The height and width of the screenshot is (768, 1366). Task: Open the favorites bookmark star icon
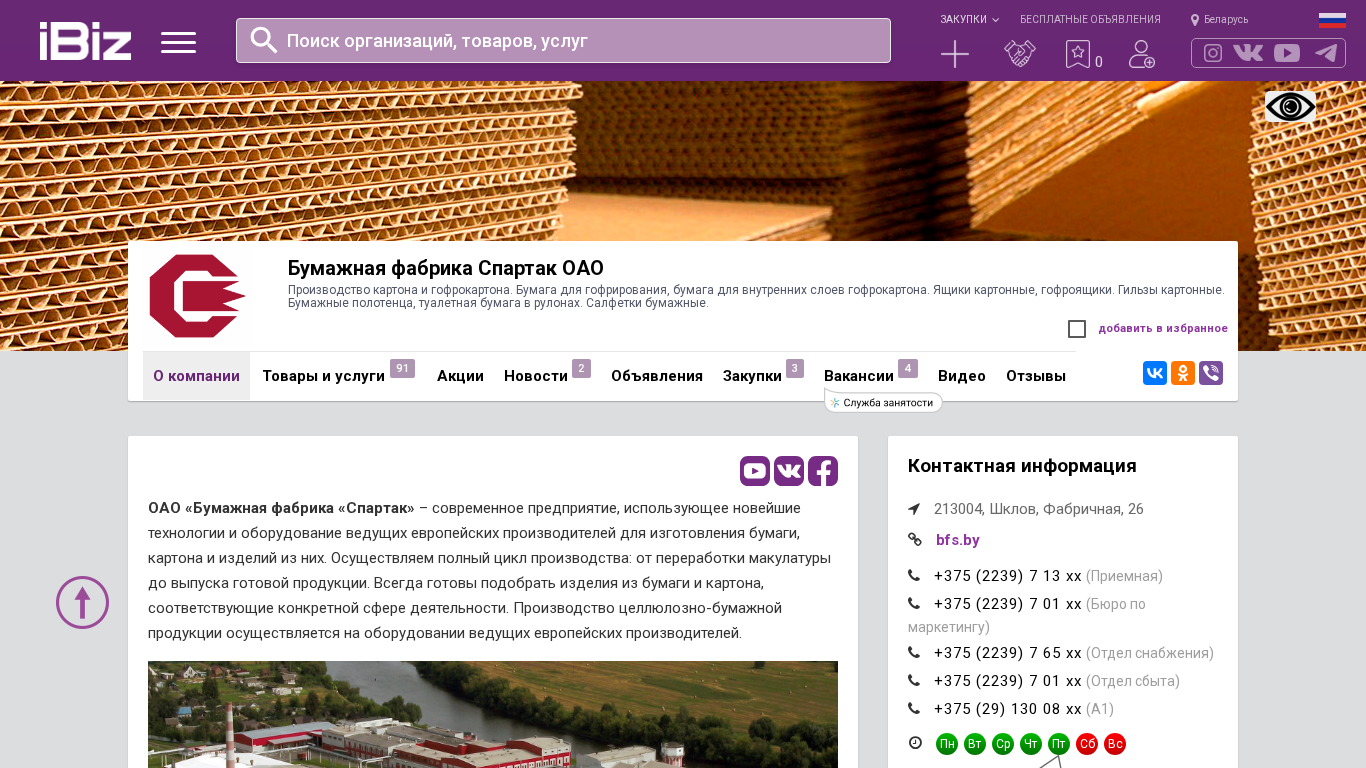tap(1077, 54)
